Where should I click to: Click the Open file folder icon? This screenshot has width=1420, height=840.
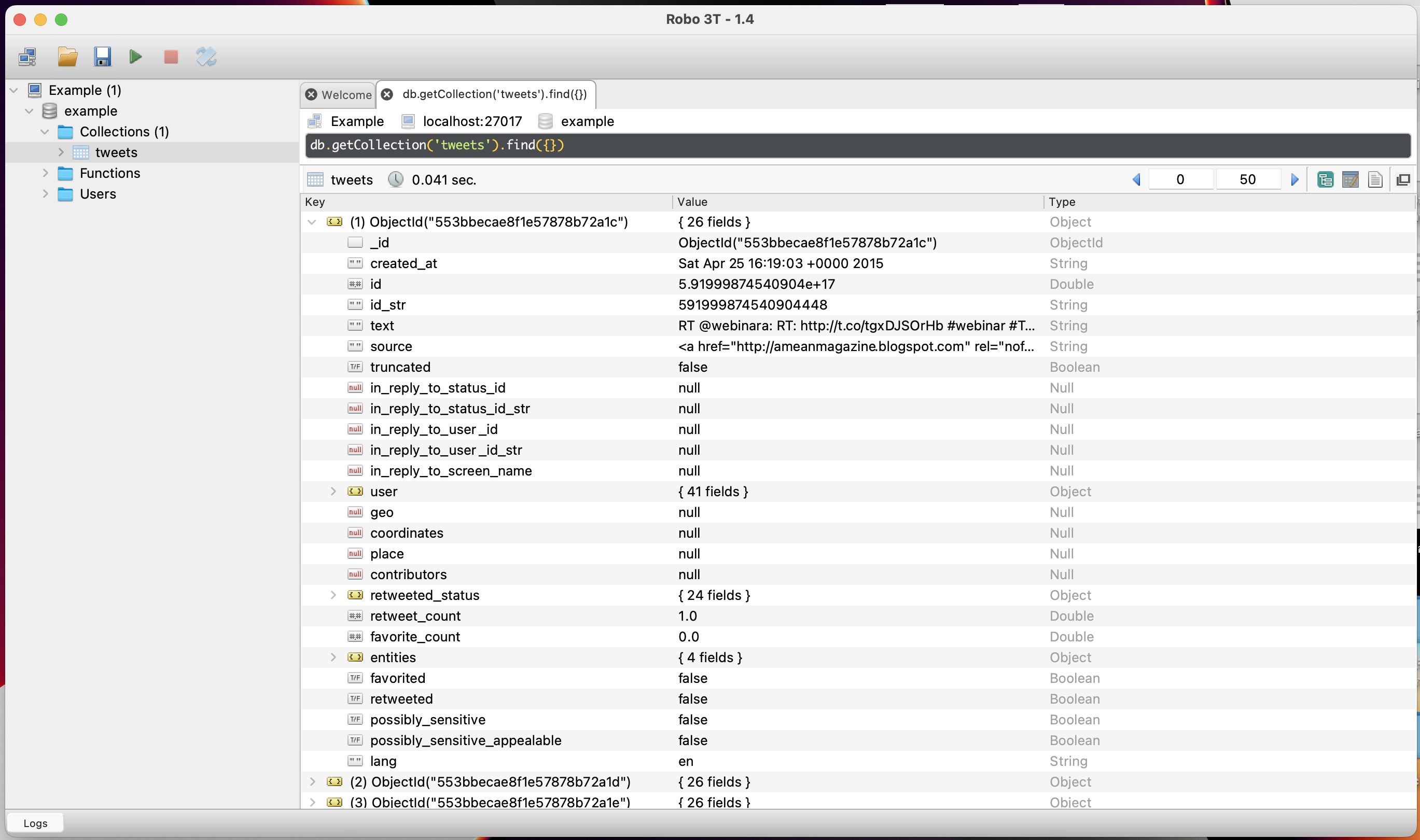[67, 57]
